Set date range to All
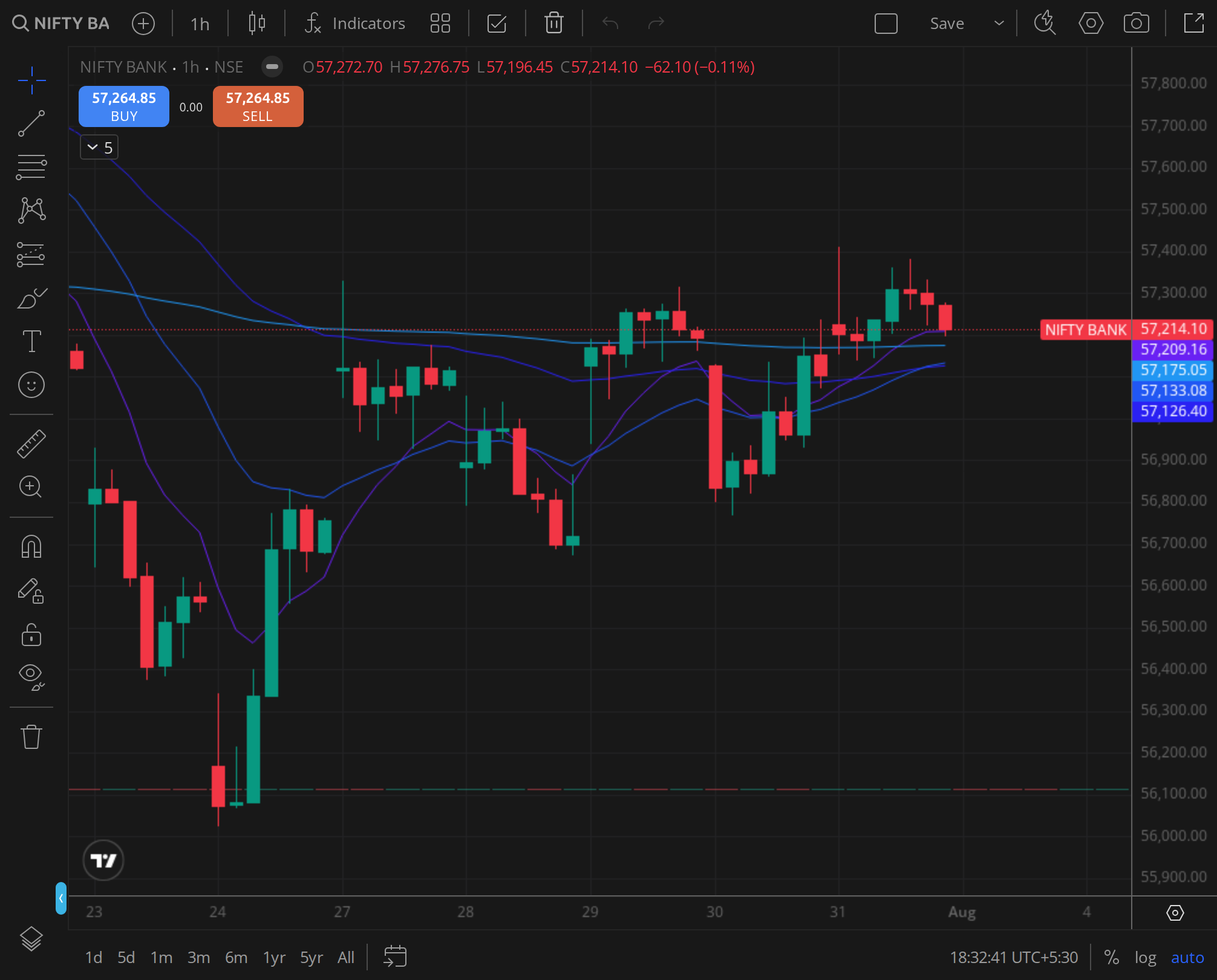This screenshot has height=980, width=1217. coord(346,958)
